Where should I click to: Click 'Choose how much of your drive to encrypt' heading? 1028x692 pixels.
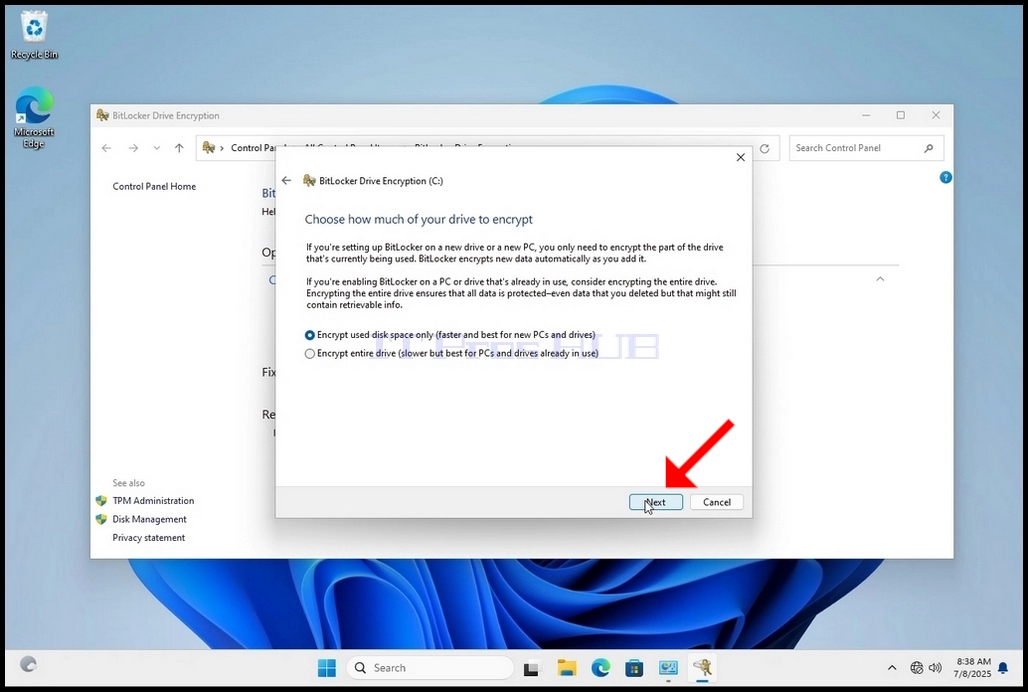(x=418, y=219)
